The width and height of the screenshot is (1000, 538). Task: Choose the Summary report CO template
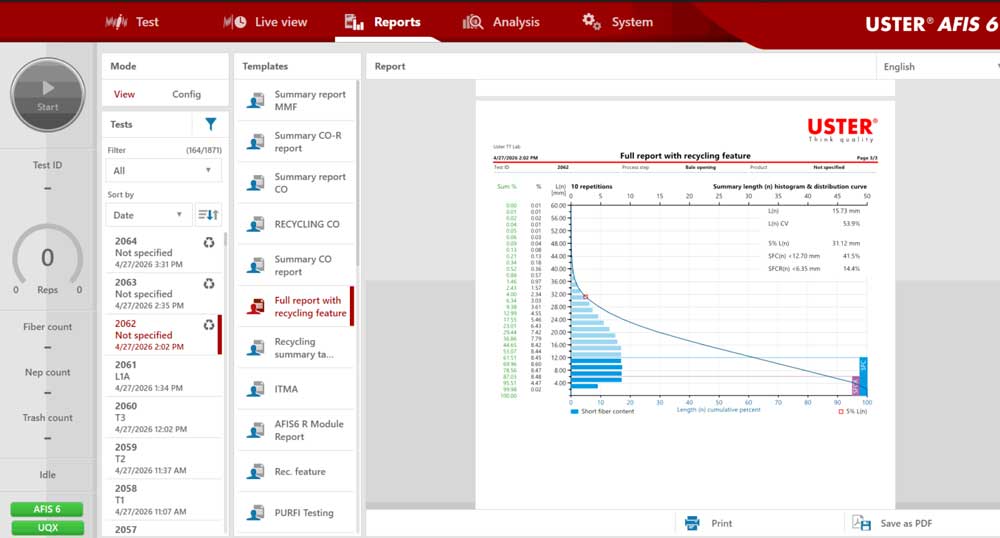click(296, 183)
